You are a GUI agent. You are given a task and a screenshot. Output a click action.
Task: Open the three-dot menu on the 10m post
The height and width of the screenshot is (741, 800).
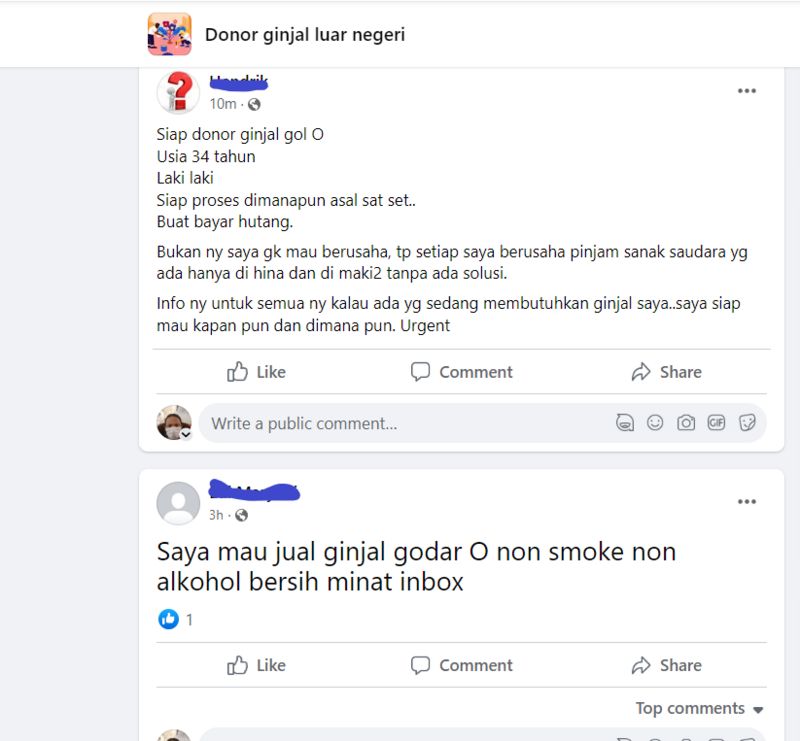tap(746, 91)
